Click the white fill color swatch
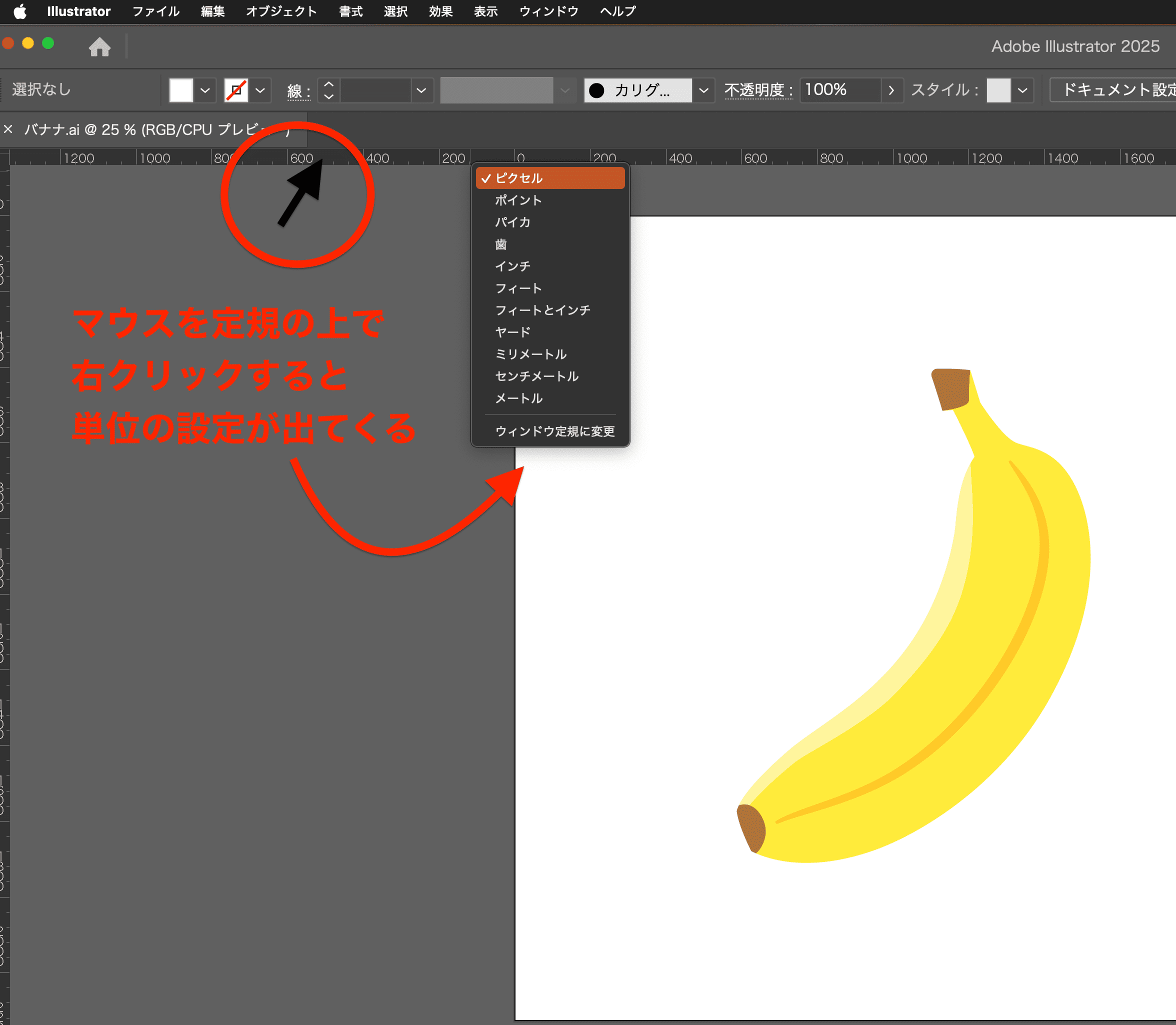Image resolution: width=1176 pixels, height=1025 pixels. [181, 90]
